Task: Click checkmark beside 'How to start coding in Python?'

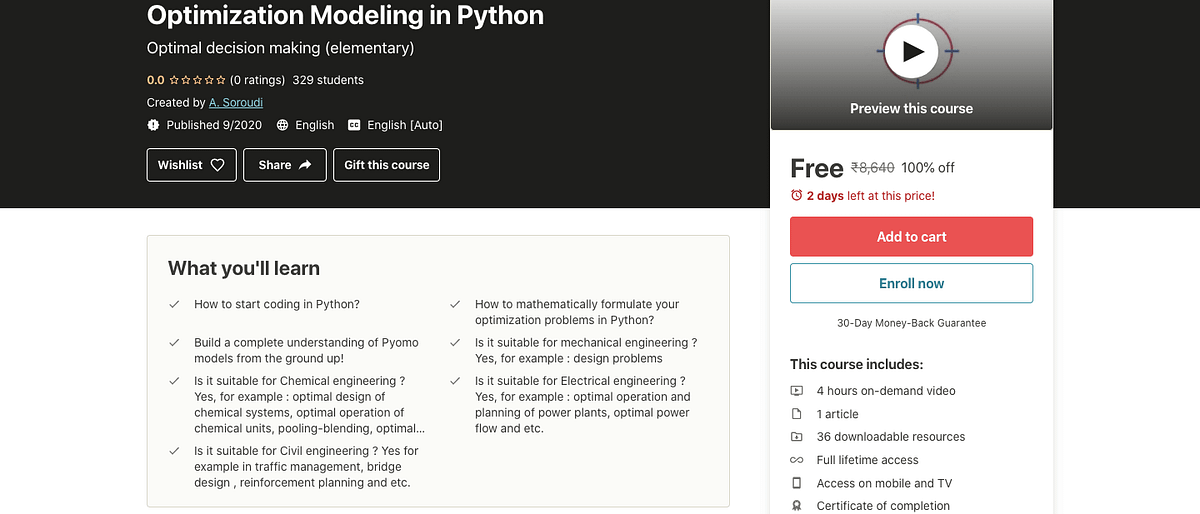Action: tap(174, 304)
